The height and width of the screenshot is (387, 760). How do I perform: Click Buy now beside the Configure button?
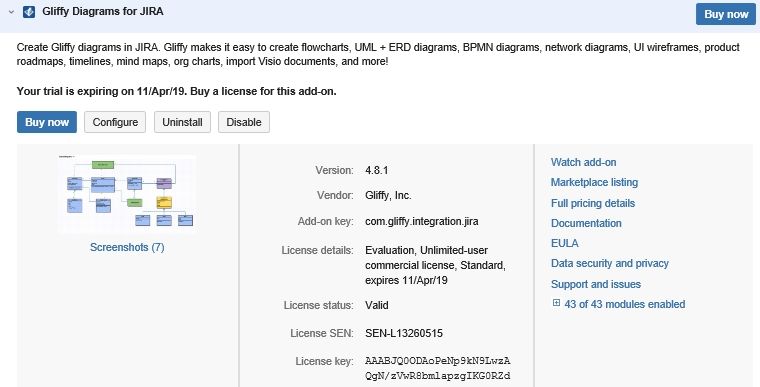tap(47, 122)
